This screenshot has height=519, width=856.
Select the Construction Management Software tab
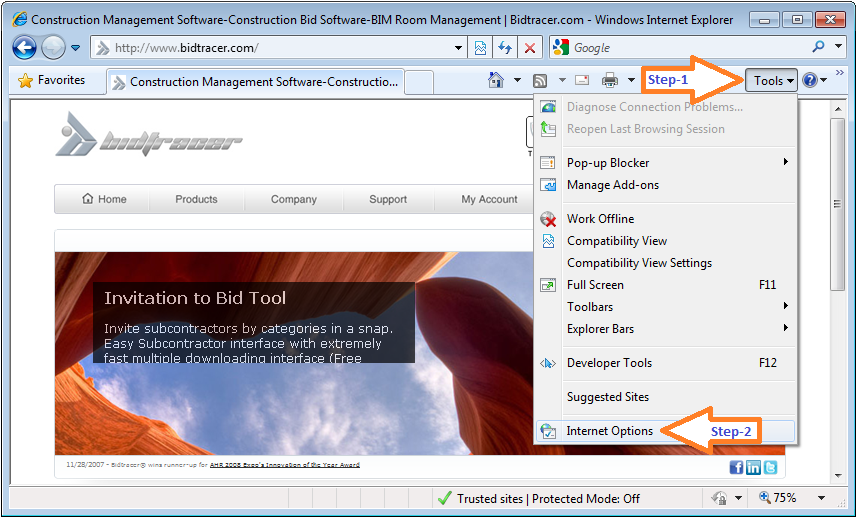(x=255, y=82)
